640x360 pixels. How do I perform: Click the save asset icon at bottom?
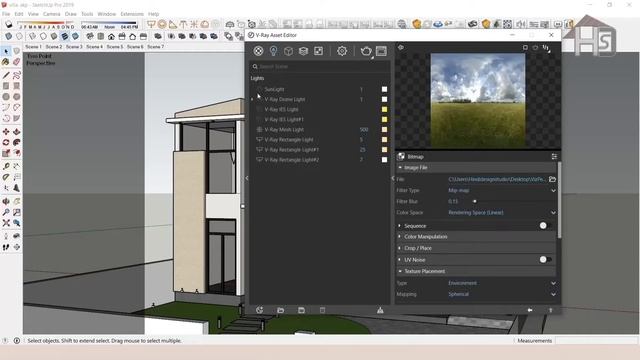(301, 310)
